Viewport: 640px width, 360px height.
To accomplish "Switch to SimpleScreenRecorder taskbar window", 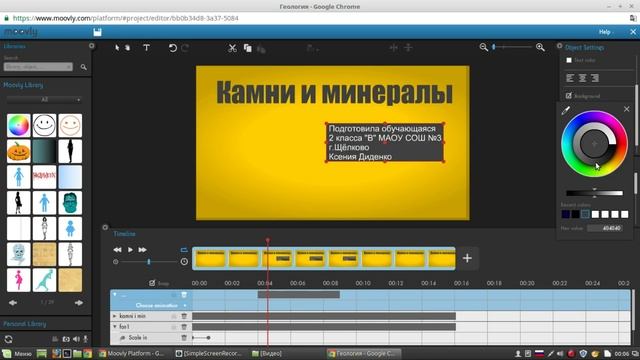I will coord(209,353).
